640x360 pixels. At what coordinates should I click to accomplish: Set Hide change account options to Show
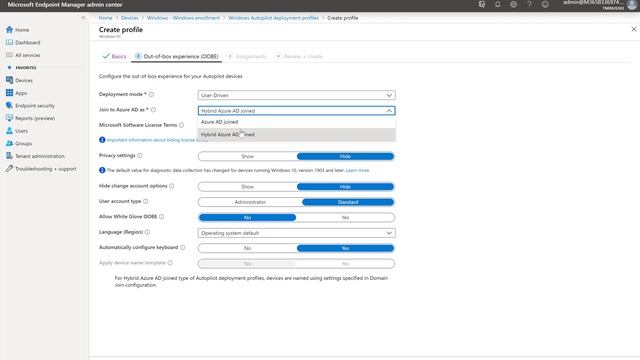(247, 187)
